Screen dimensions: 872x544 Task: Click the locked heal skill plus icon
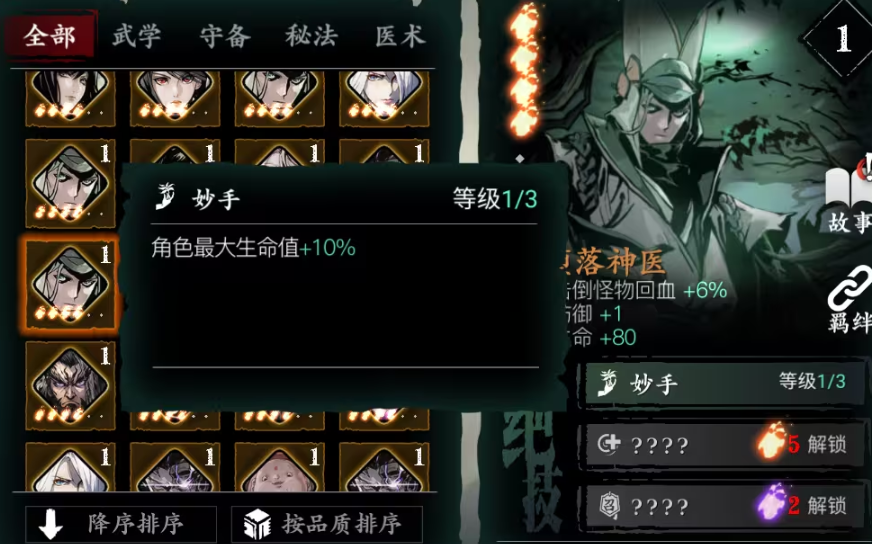[608, 443]
